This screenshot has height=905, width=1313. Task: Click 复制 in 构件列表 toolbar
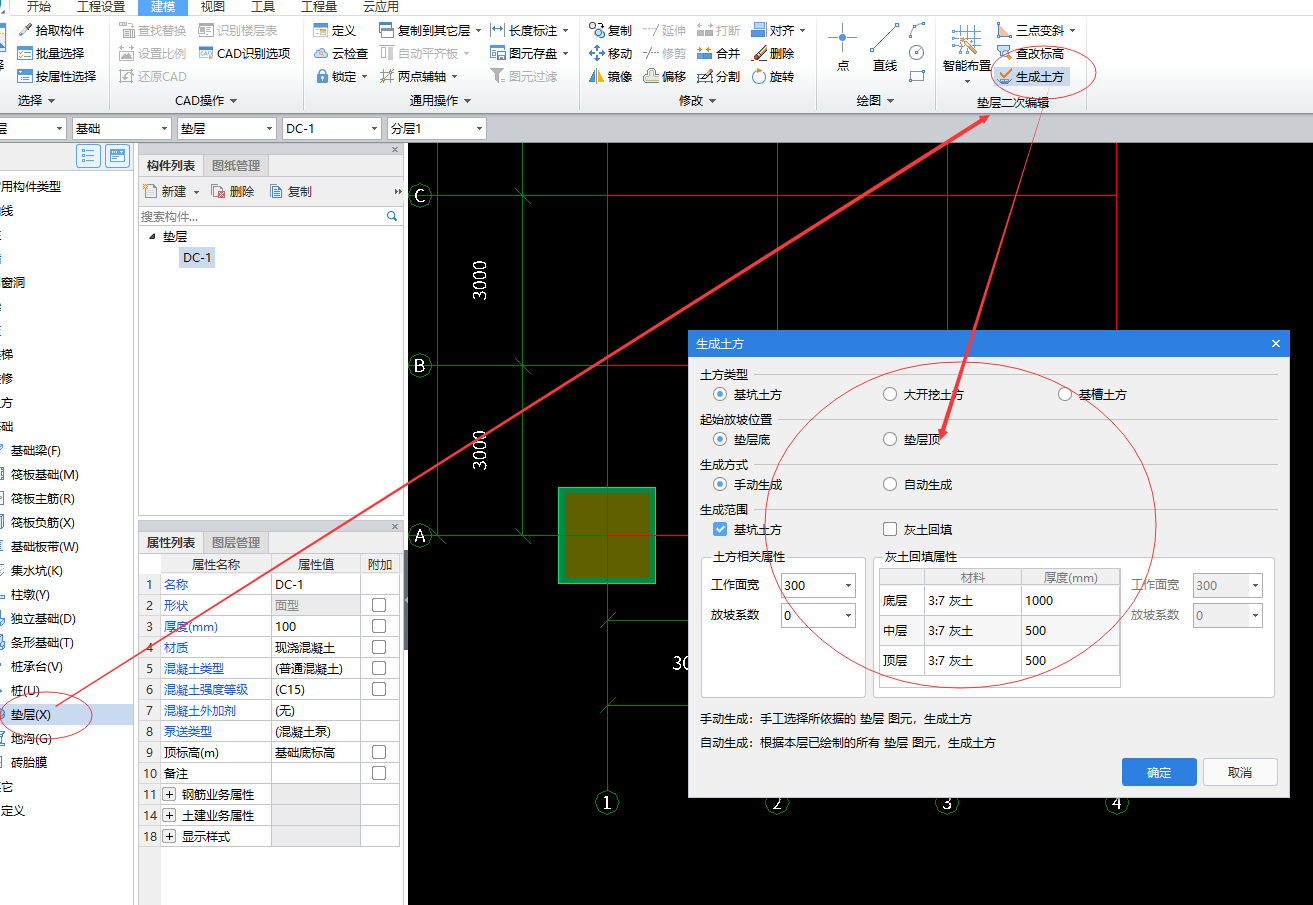[x=291, y=192]
